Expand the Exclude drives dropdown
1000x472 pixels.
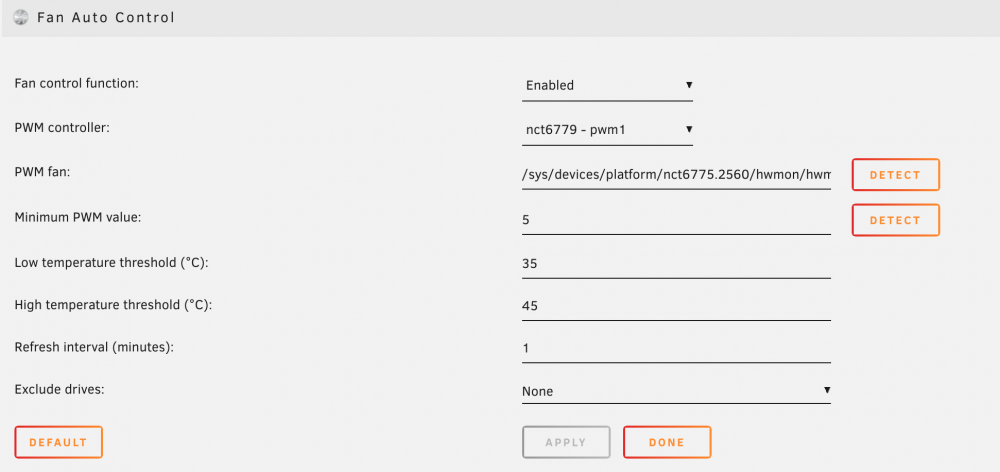[676, 390]
